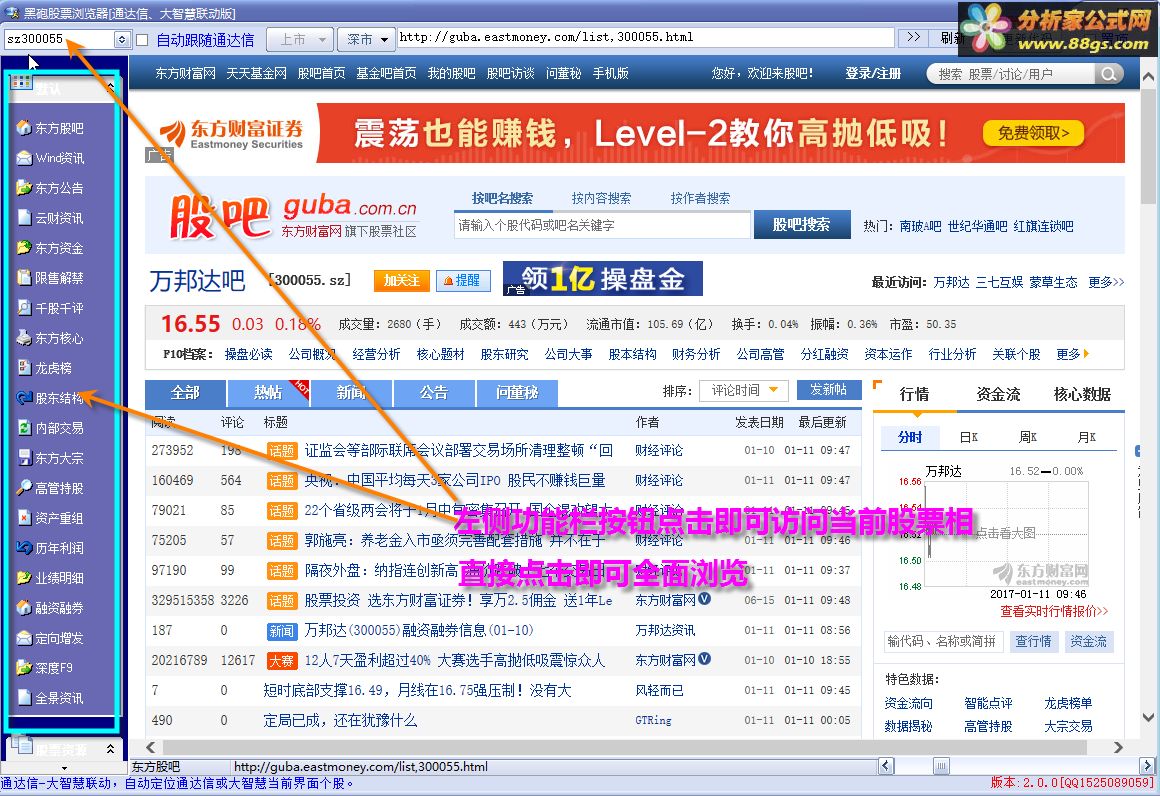This screenshot has height=796, width=1160.
Task: Click the search magnifier icon in 股吧 header
Action: (1108, 74)
